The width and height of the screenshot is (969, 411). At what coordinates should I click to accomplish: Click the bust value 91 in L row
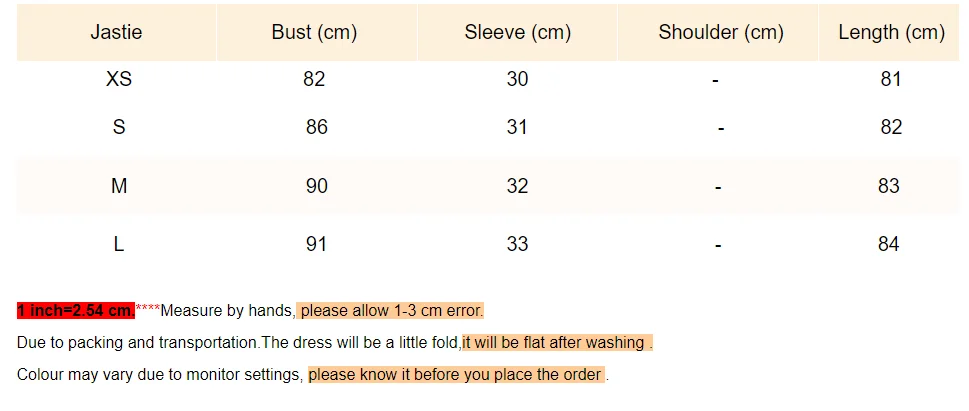point(316,244)
